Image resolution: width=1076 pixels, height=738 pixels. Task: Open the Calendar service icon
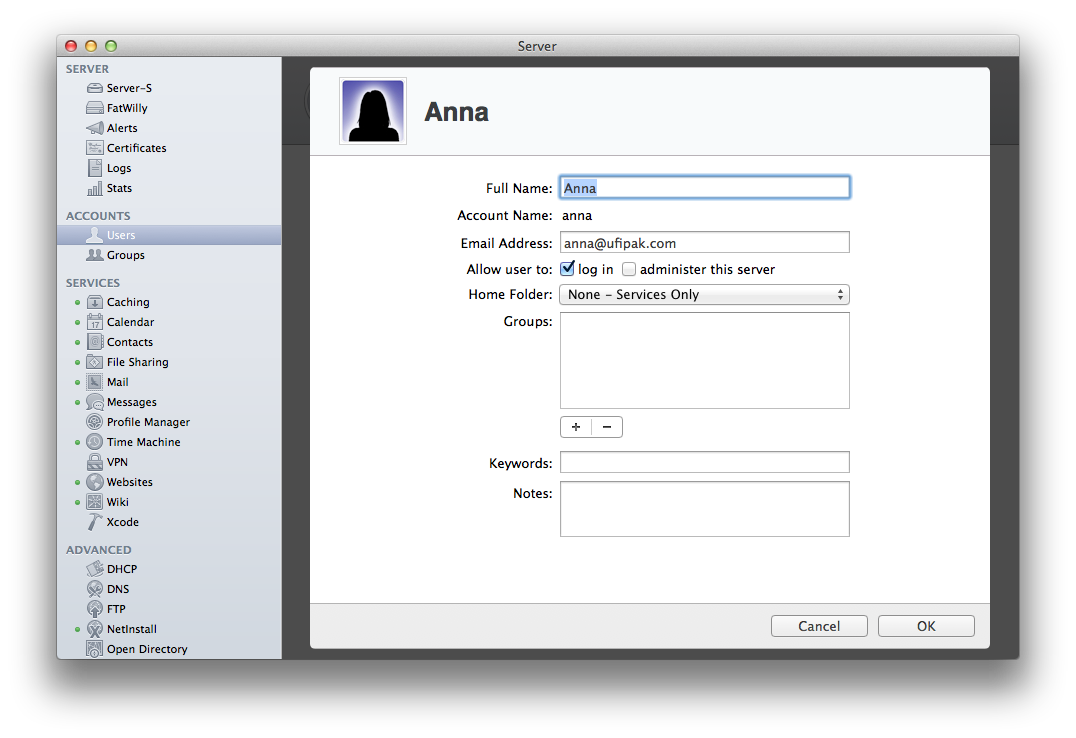[95, 322]
